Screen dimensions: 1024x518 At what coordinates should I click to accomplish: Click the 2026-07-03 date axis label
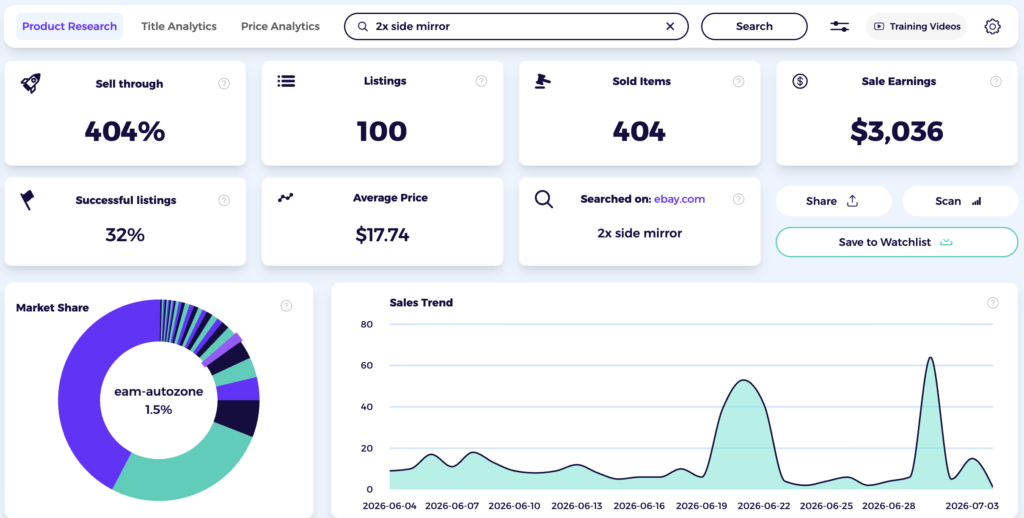(x=971, y=506)
